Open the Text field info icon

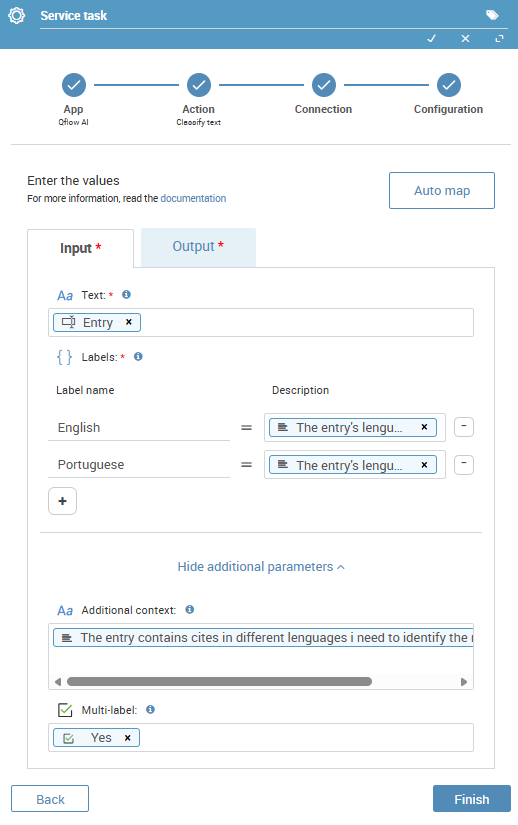[126, 295]
